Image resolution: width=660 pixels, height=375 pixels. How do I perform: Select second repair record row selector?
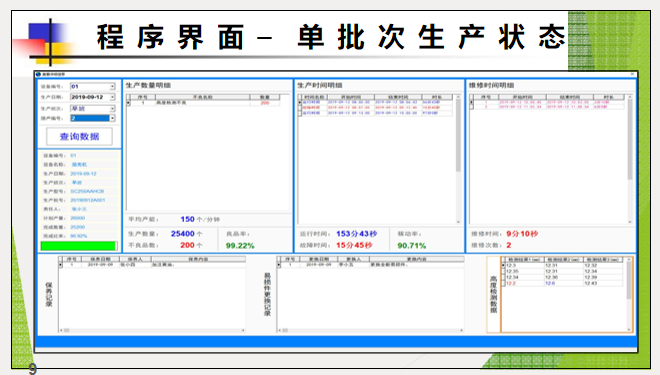(x=472, y=107)
